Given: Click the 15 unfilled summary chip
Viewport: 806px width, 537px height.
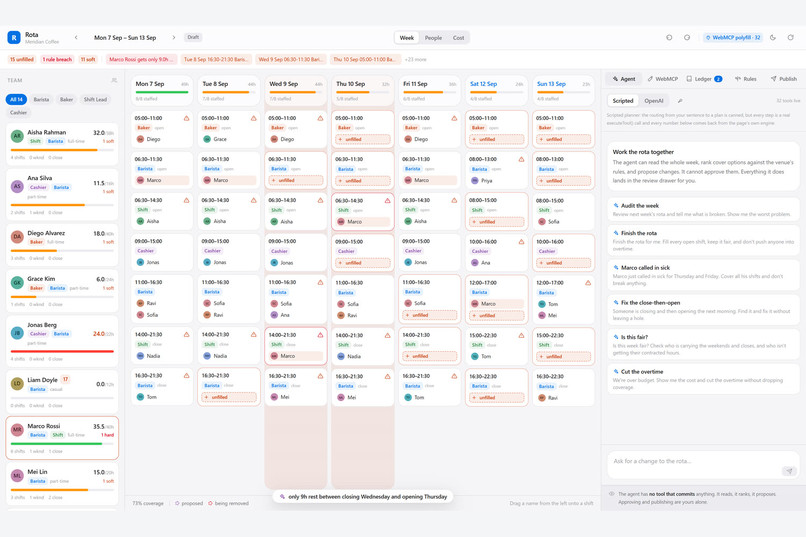Looking at the screenshot, I should pyautogui.click(x=22, y=60).
